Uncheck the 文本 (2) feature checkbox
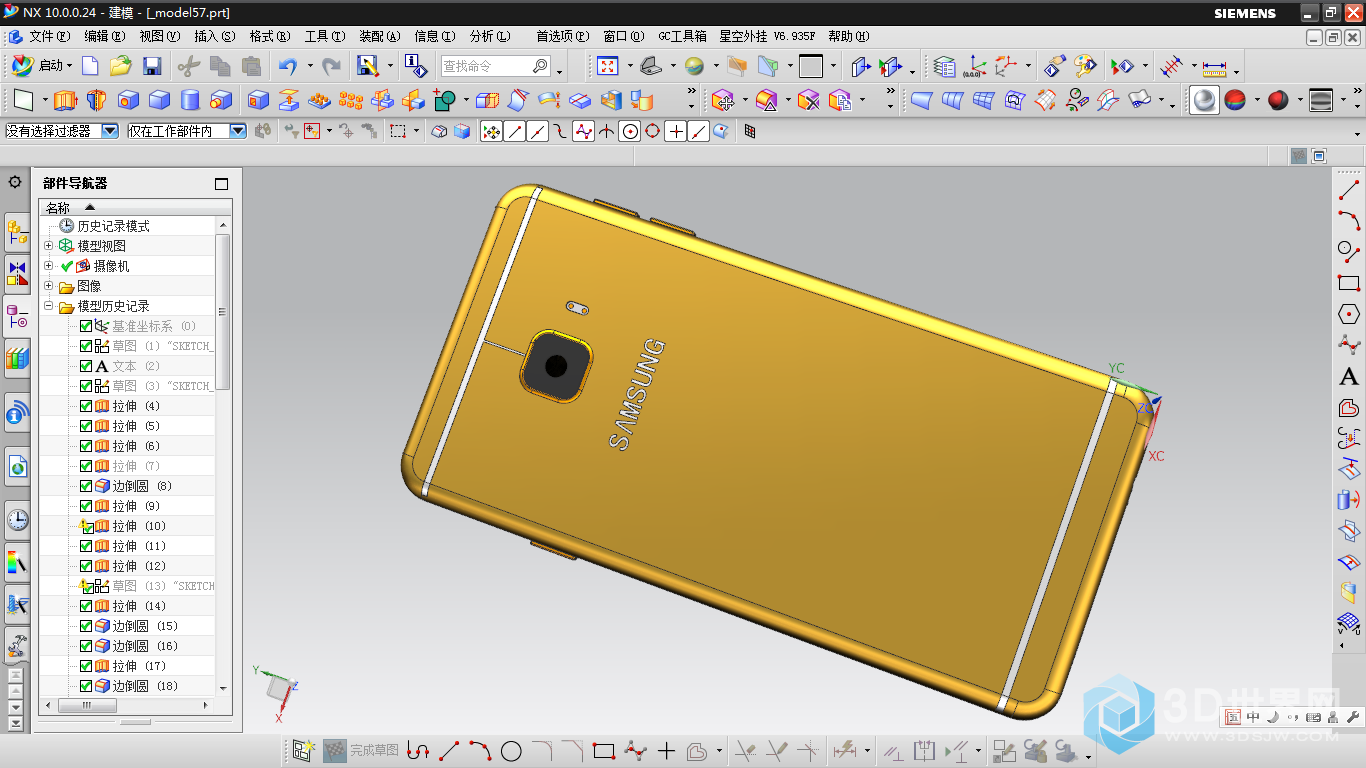This screenshot has width=1366, height=768. tap(86, 366)
